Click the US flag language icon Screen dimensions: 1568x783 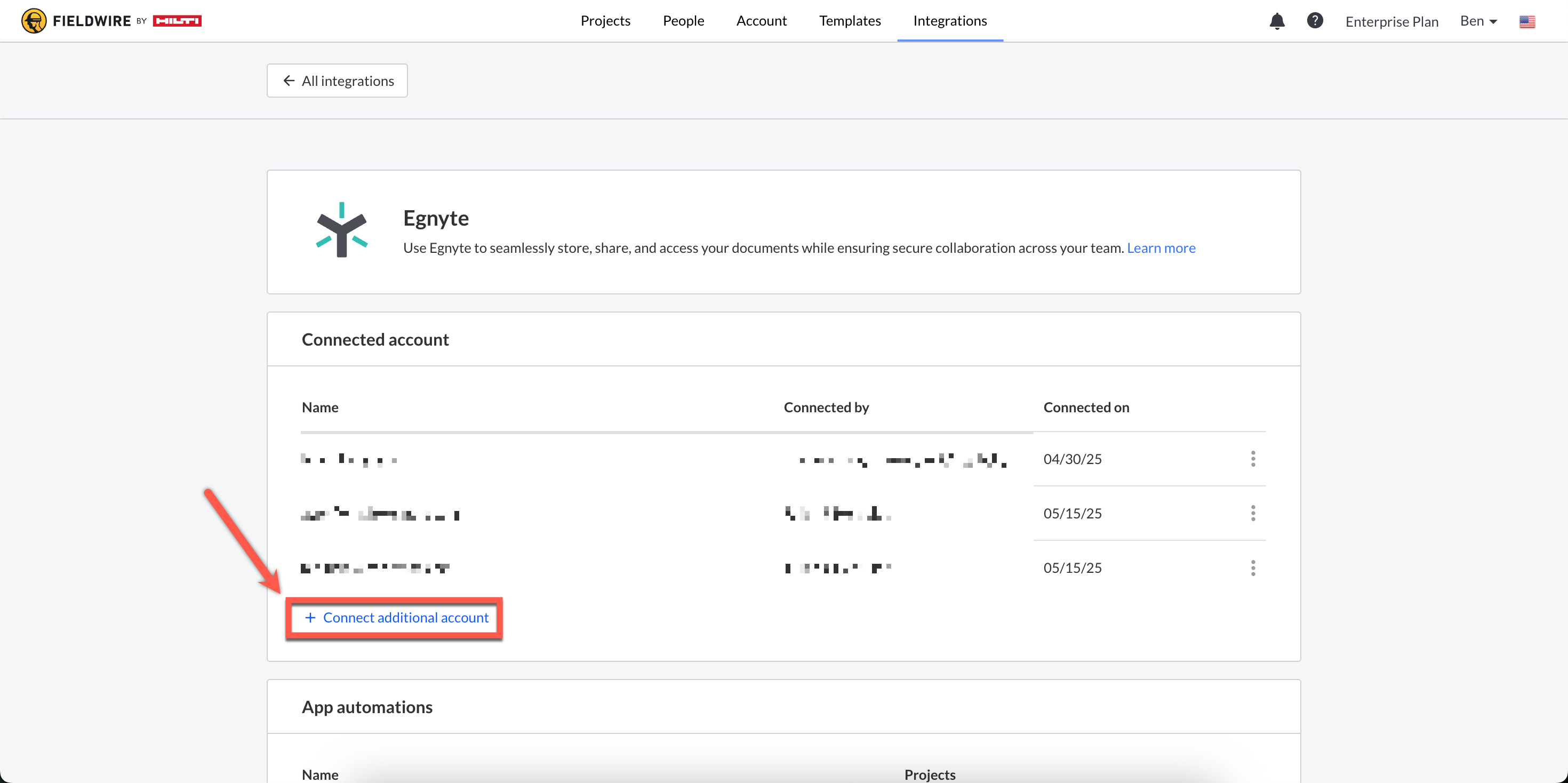[1526, 22]
